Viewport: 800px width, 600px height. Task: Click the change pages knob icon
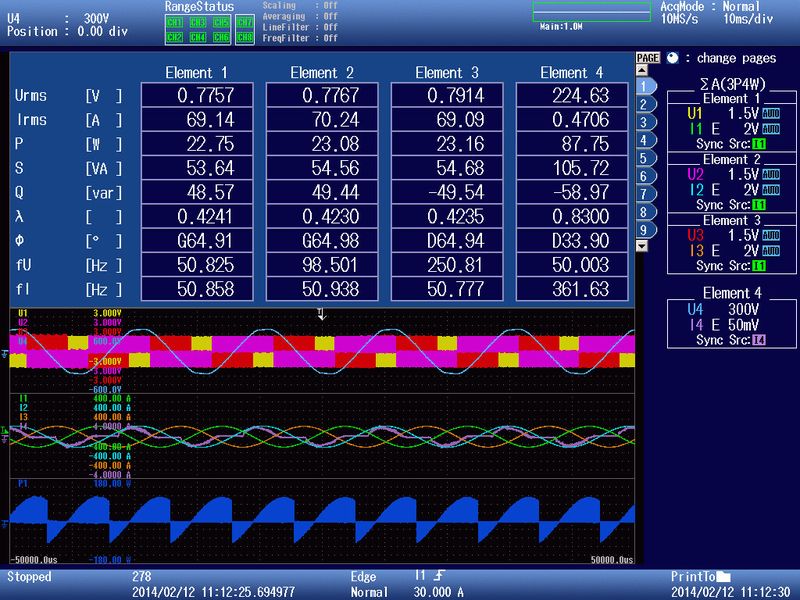(x=672, y=58)
